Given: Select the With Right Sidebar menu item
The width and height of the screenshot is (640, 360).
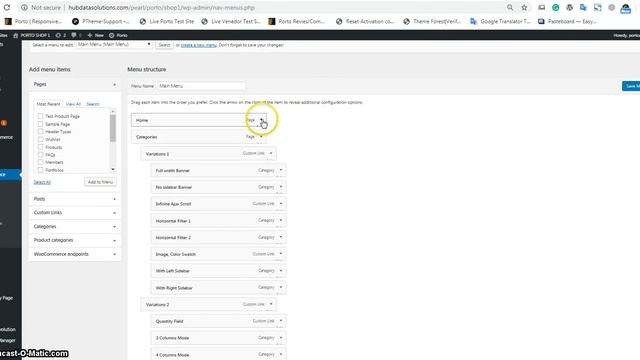Looking at the screenshot, I should click(x=218, y=287).
